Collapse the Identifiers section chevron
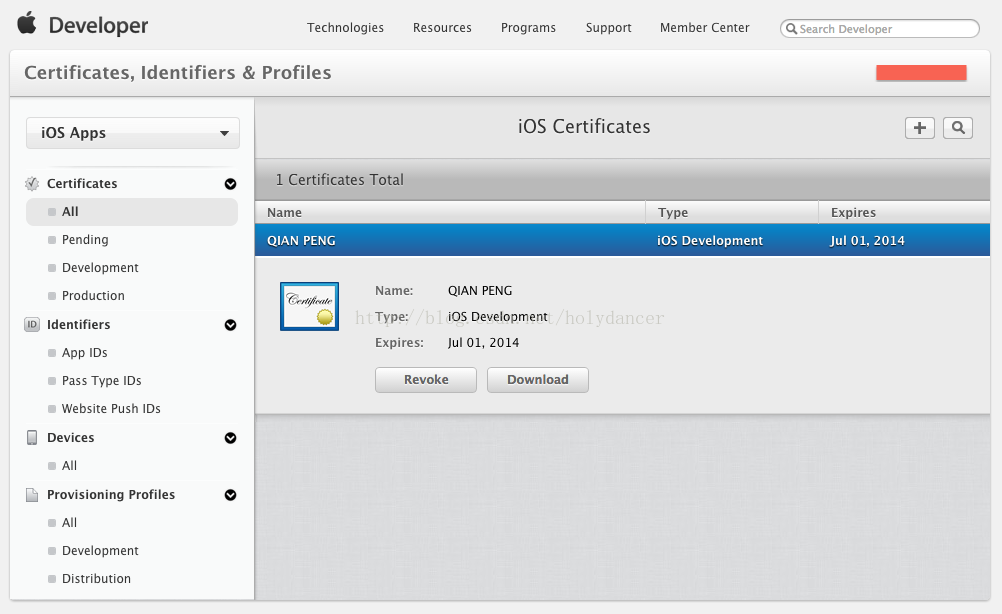The image size is (1002, 614). 230,325
